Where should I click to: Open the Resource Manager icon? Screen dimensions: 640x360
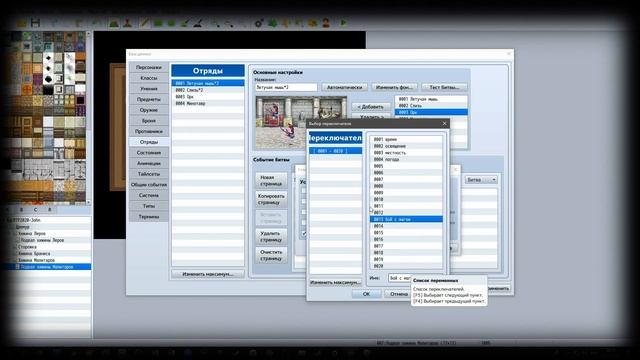click(x=313, y=23)
